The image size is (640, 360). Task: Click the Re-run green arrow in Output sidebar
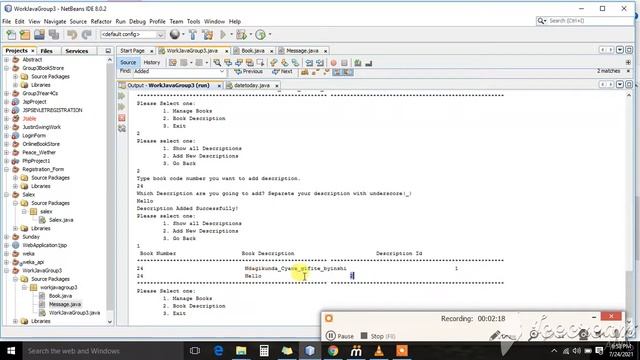click(122, 96)
